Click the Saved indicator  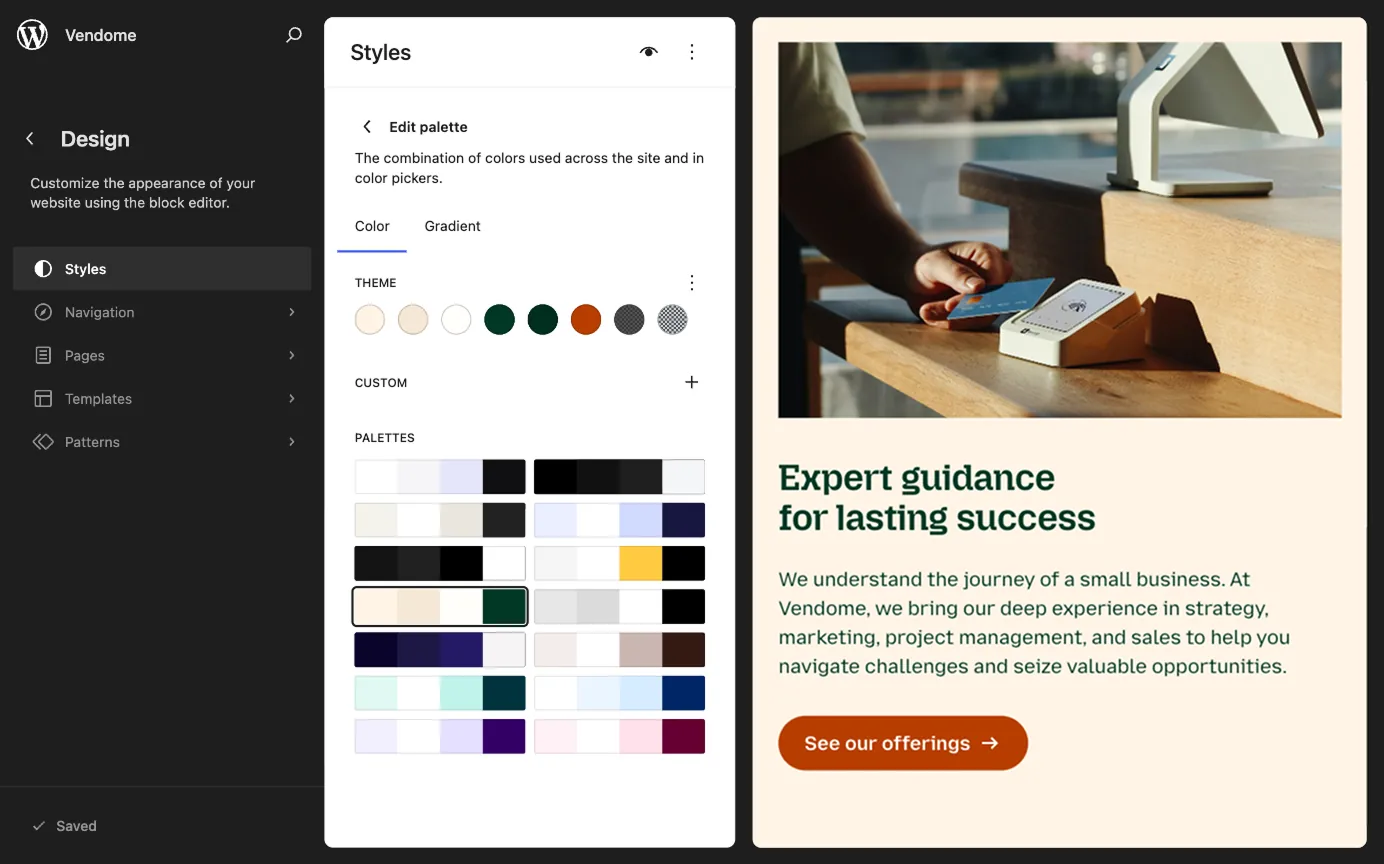66,825
